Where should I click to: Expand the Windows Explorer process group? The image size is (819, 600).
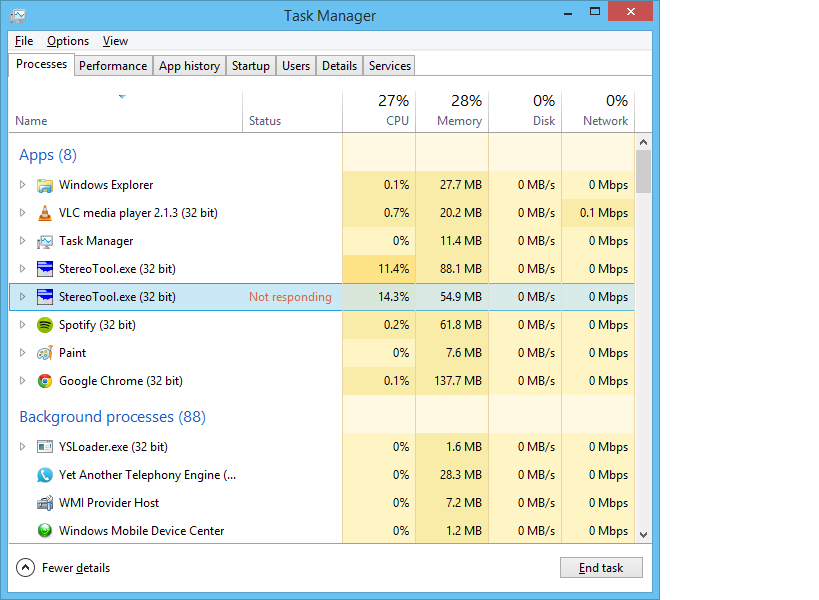click(22, 185)
